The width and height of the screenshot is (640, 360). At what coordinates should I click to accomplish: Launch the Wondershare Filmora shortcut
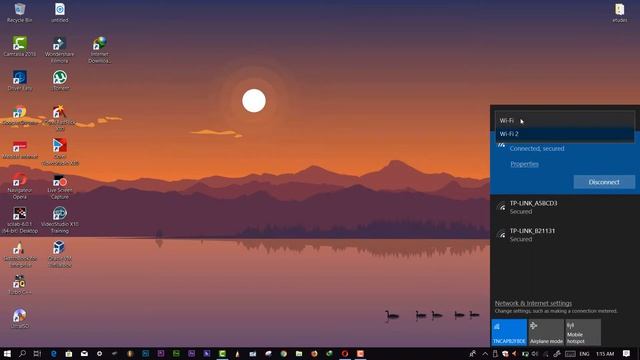click(60, 49)
